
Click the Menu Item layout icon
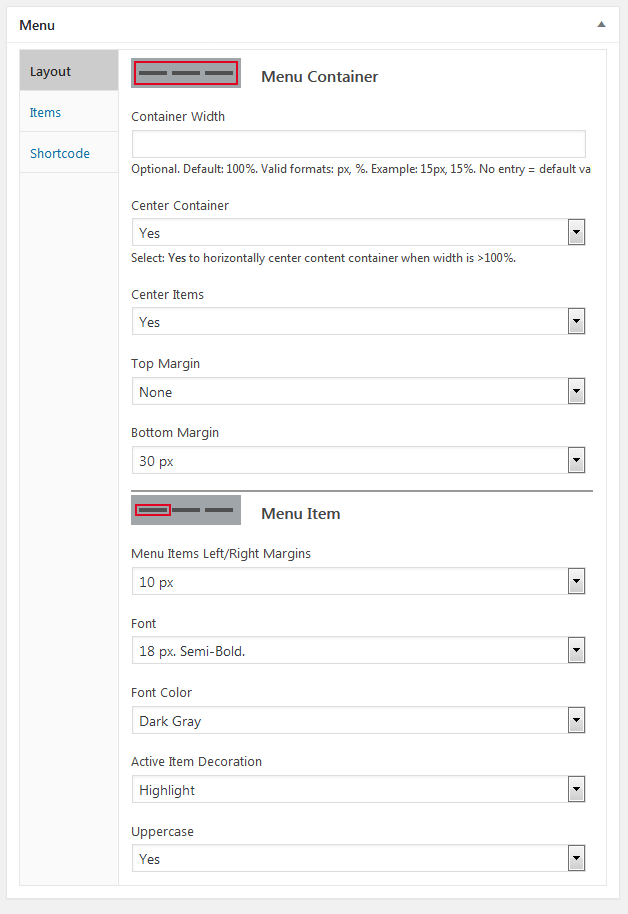[186, 510]
